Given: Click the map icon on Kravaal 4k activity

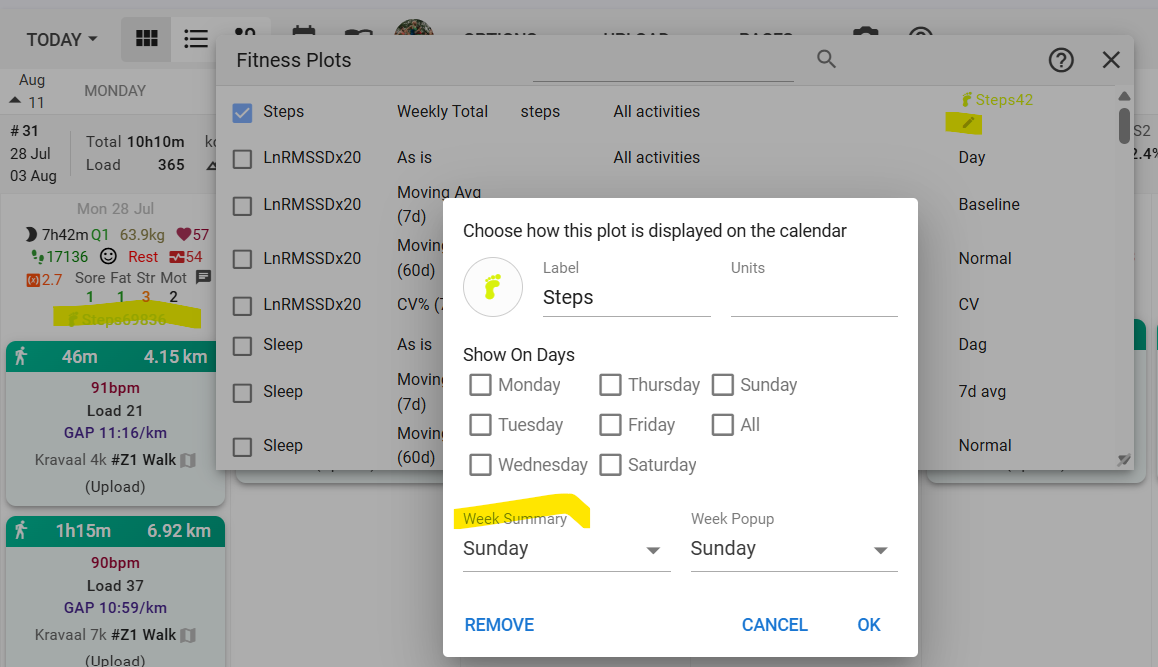Looking at the screenshot, I should tap(188, 461).
